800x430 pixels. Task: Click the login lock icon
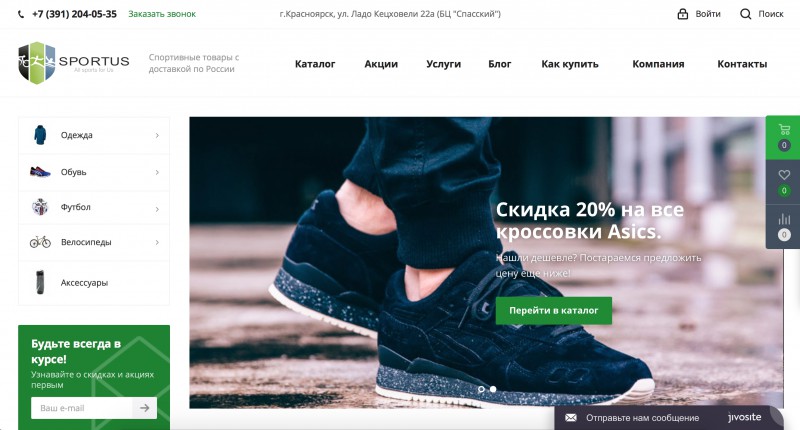click(x=683, y=14)
